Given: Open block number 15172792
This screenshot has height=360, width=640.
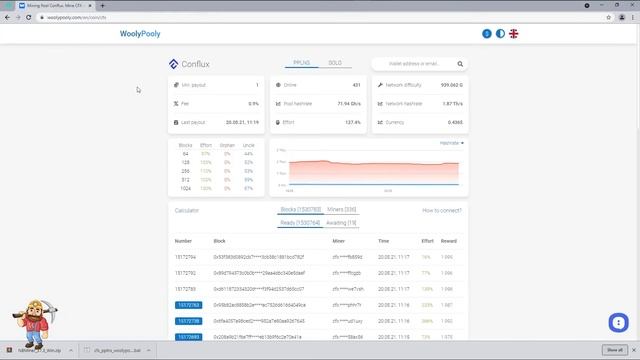Looking at the screenshot, I should 185,273.
